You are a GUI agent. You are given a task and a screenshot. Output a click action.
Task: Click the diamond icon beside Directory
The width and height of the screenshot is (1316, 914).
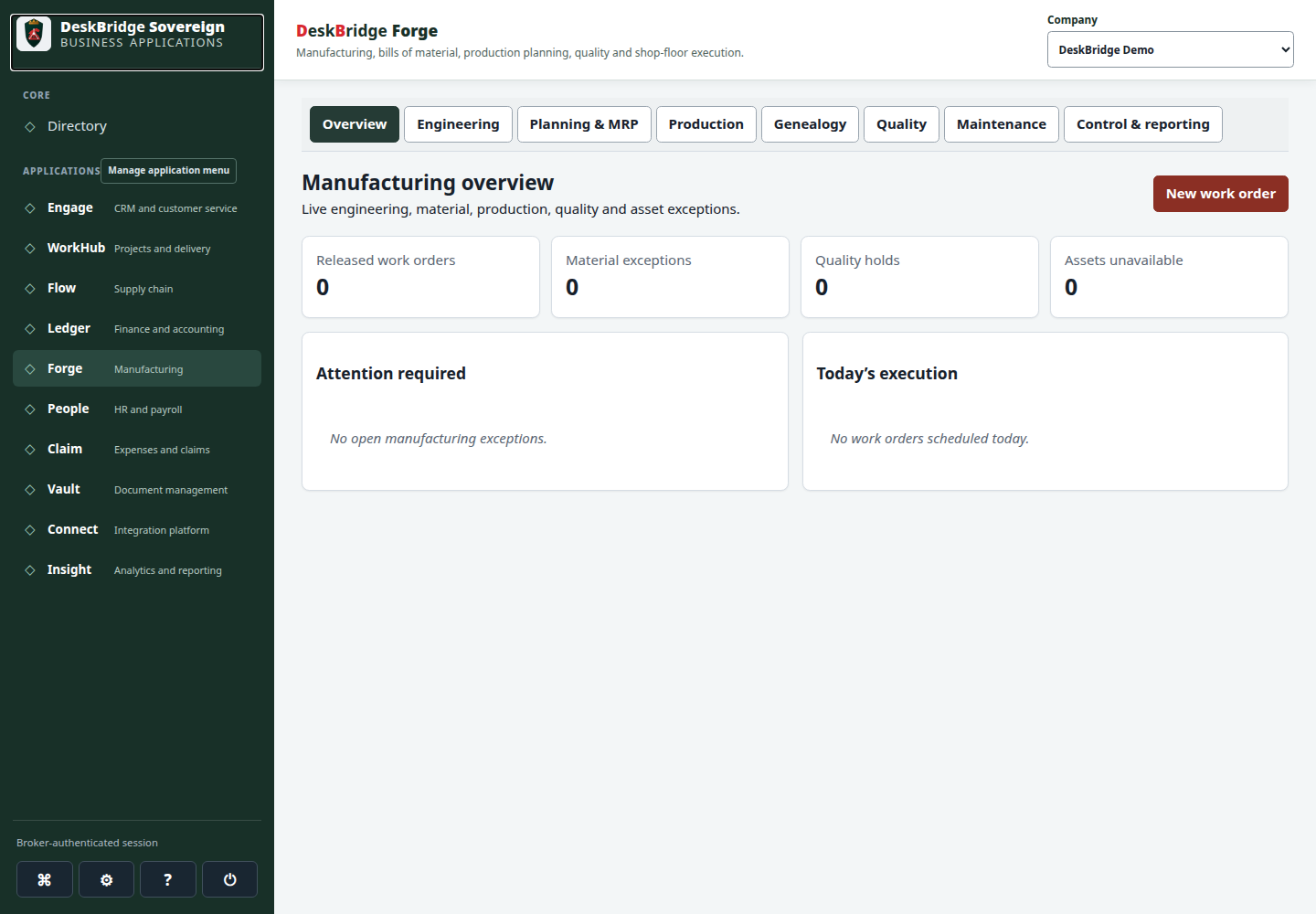click(x=30, y=127)
